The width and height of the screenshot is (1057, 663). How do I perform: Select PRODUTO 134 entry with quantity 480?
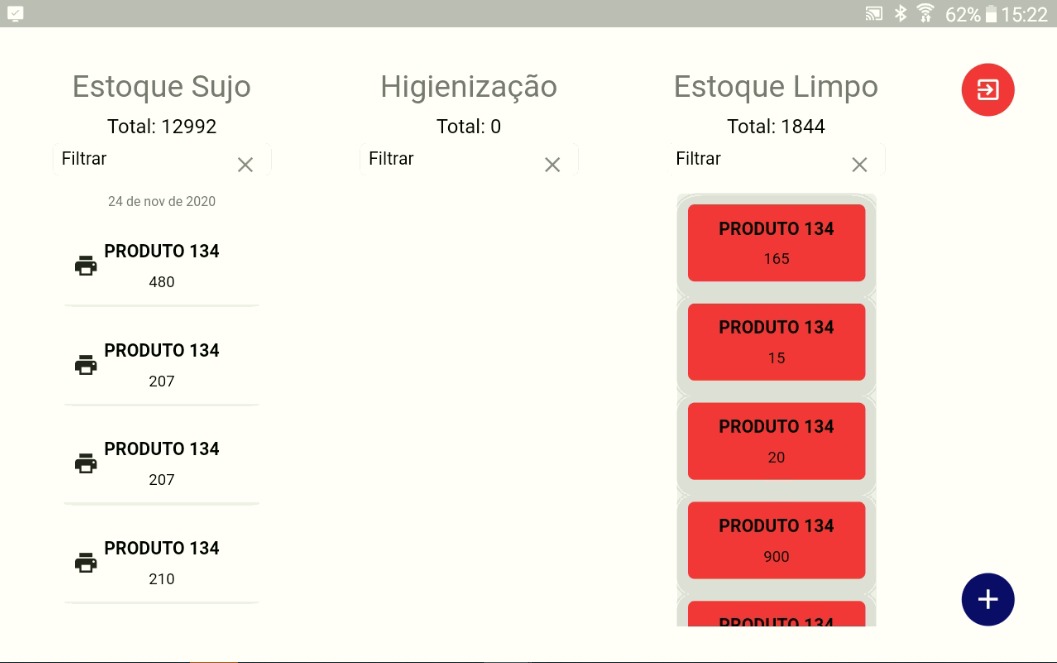coord(162,265)
